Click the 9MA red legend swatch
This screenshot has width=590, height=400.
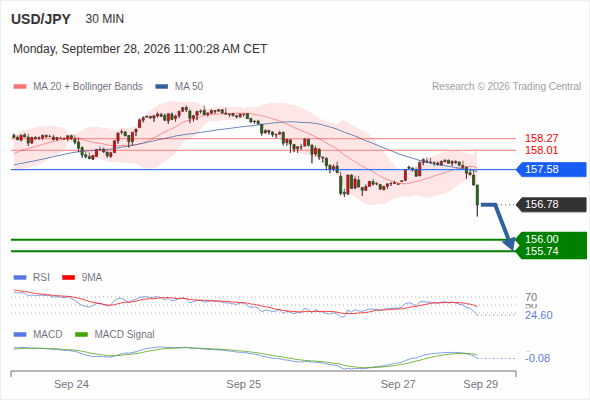68,278
